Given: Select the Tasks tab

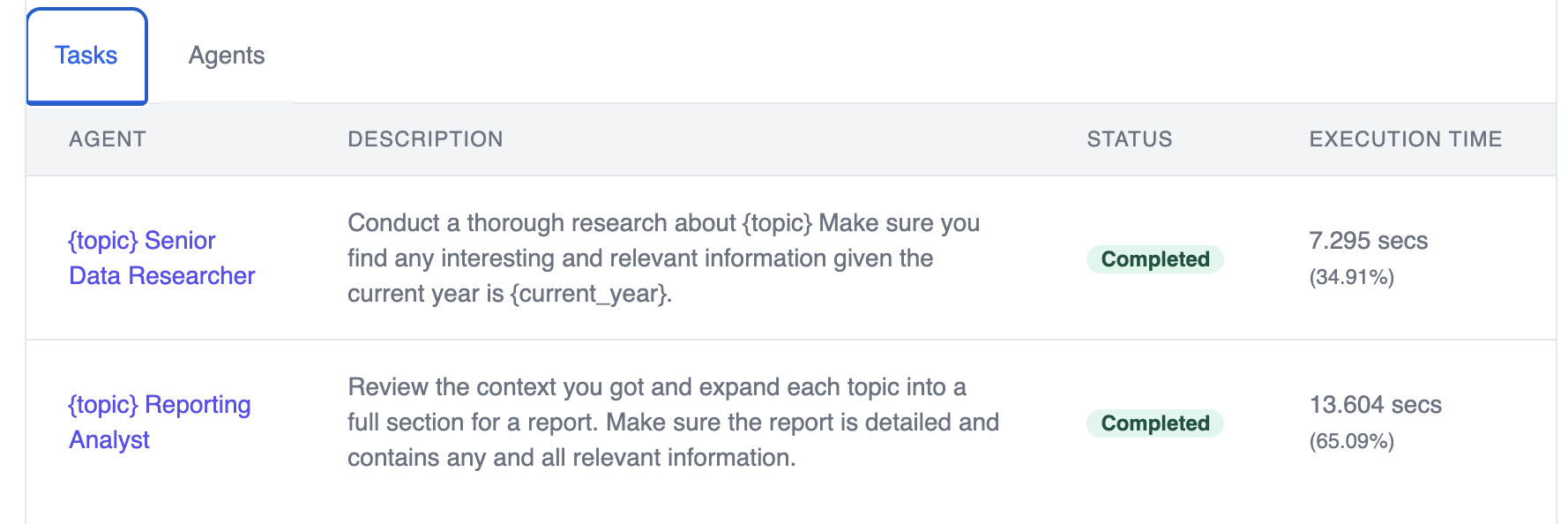Looking at the screenshot, I should tap(86, 56).
